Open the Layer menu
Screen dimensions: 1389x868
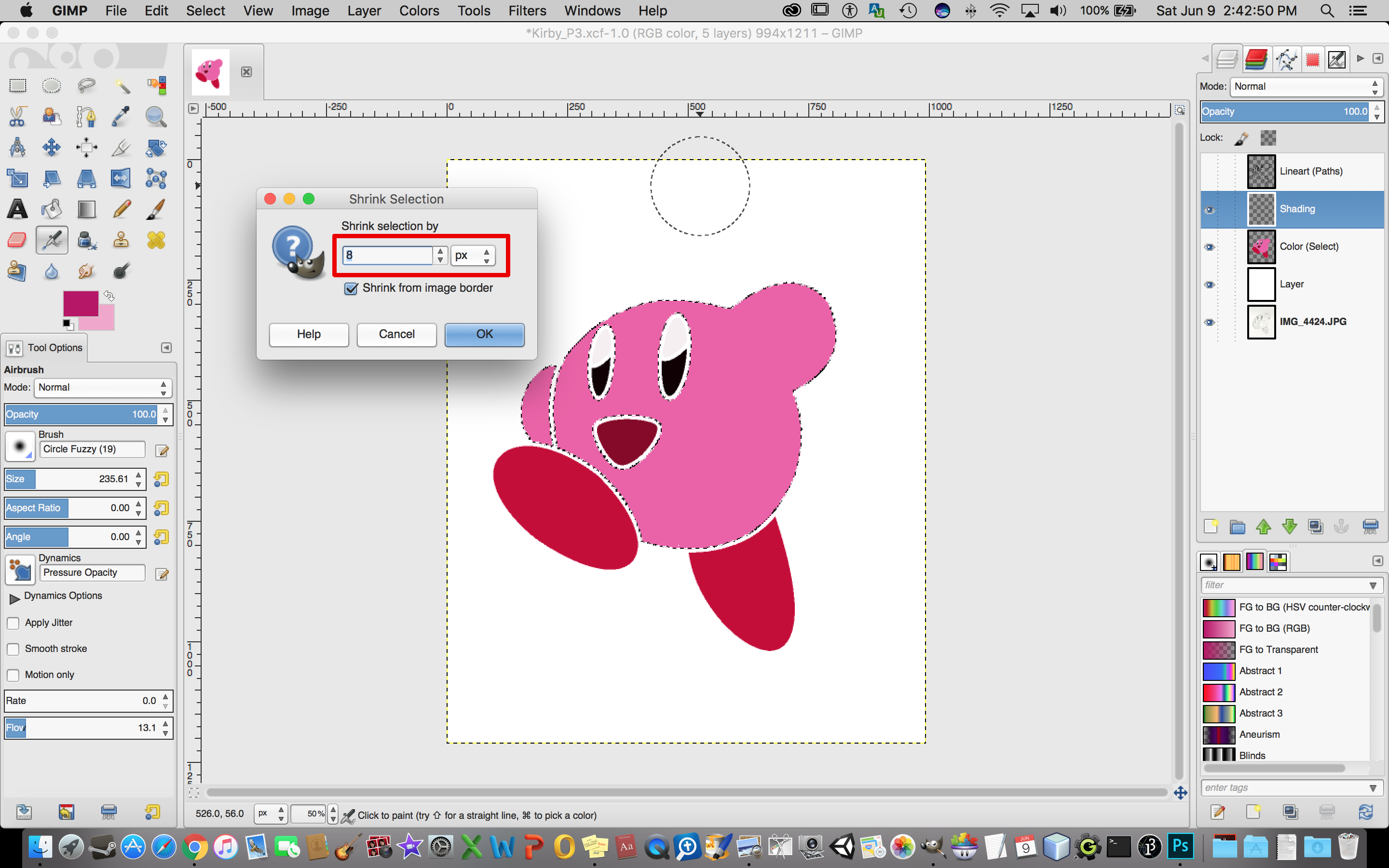[364, 11]
